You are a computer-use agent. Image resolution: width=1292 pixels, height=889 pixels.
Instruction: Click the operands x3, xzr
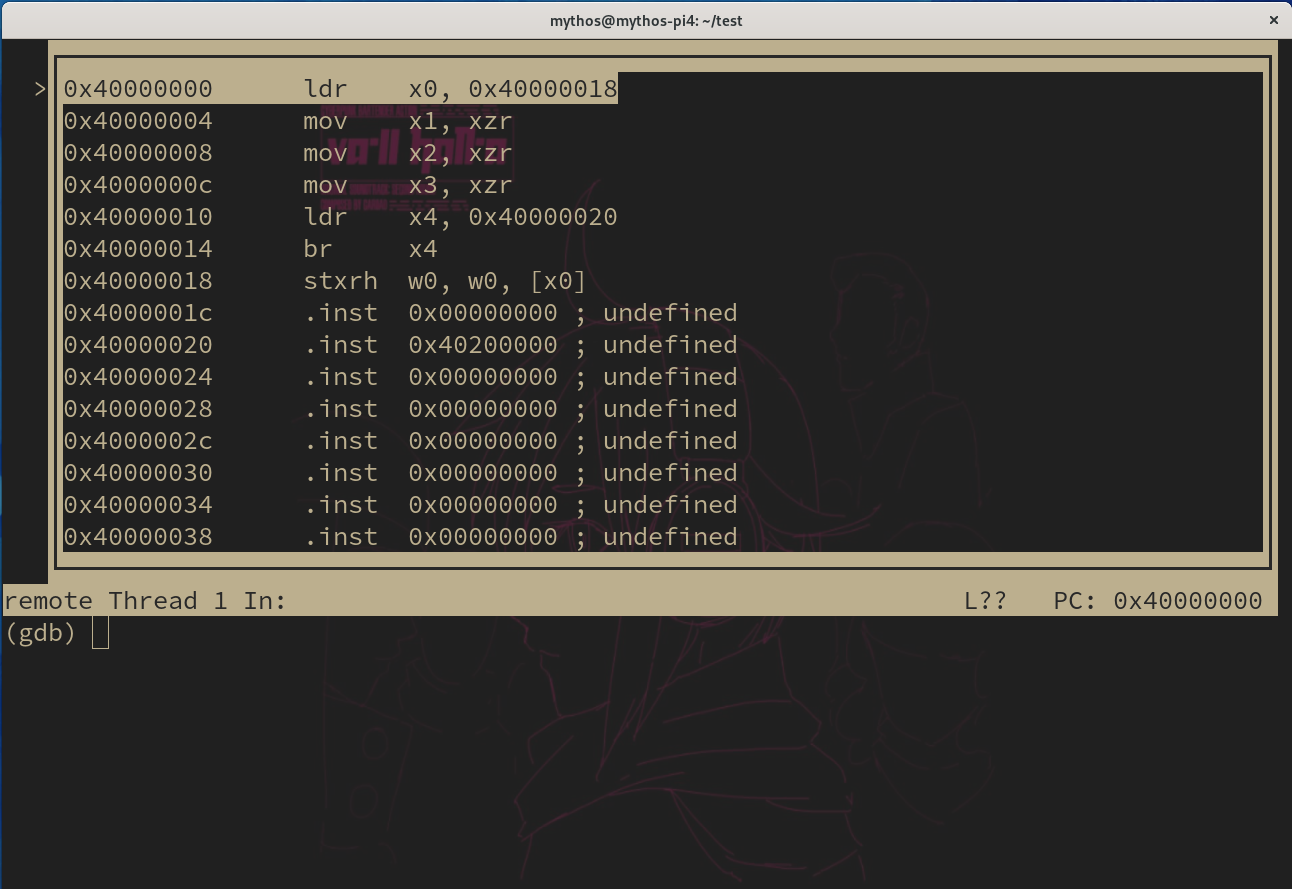(461, 185)
